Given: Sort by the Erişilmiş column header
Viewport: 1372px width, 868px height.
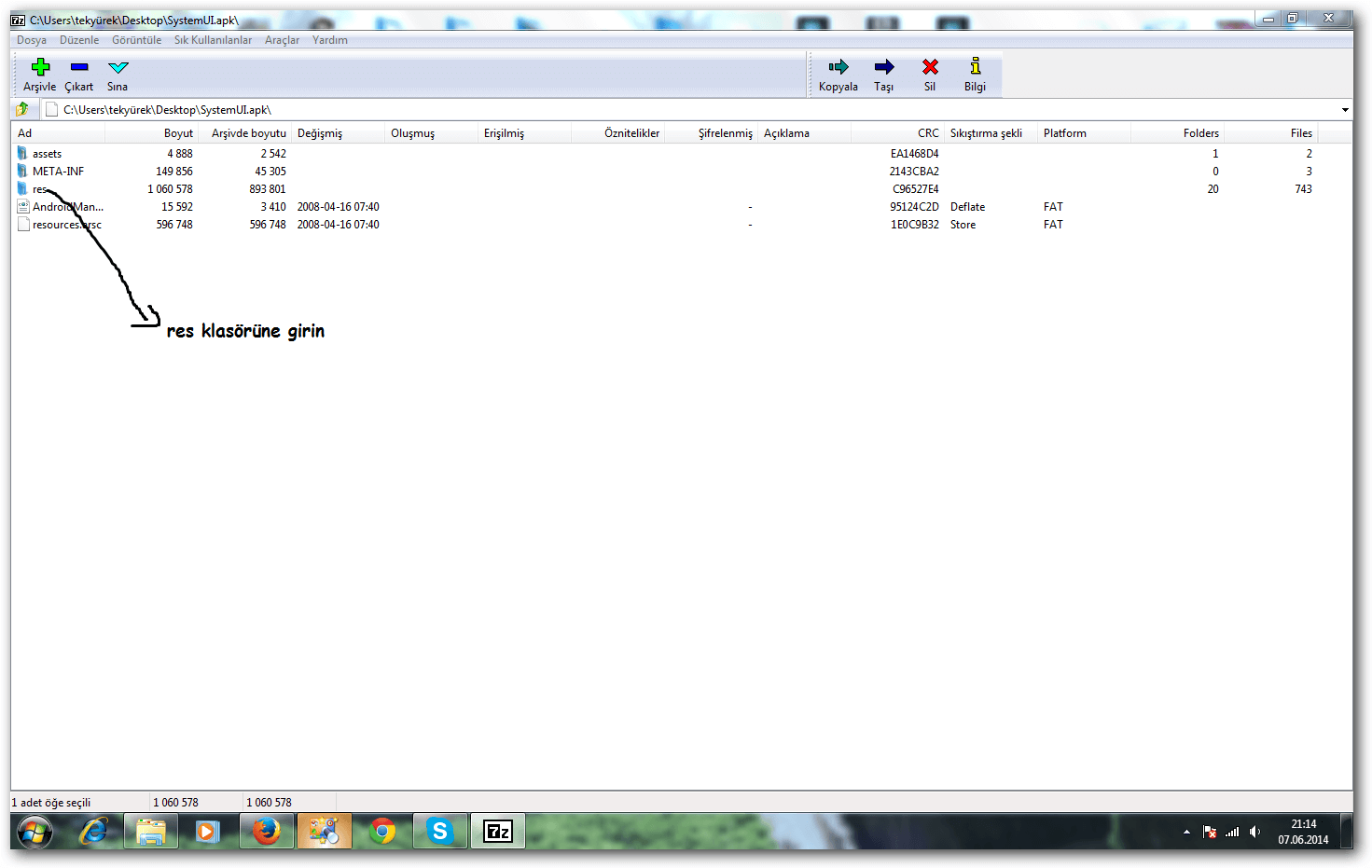Looking at the screenshot, I should 524,133.
